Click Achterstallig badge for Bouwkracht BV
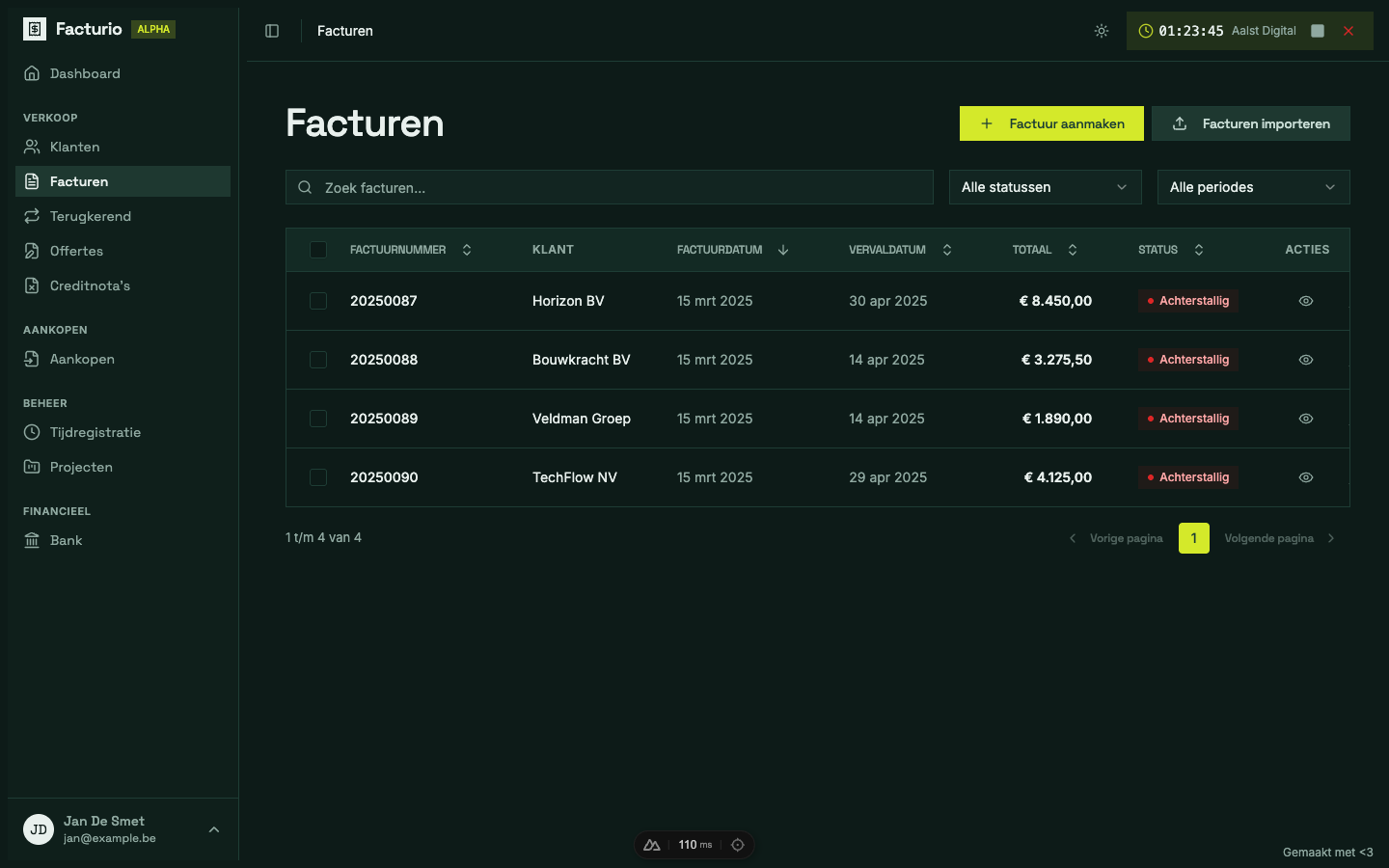This screenshot has width=1389, height=868. pos(1188,360)
